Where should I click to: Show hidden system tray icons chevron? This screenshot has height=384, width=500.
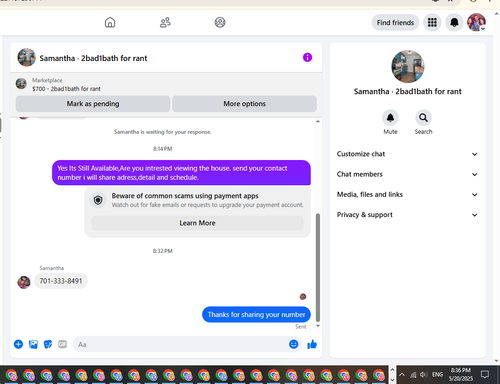pos(402,375)
